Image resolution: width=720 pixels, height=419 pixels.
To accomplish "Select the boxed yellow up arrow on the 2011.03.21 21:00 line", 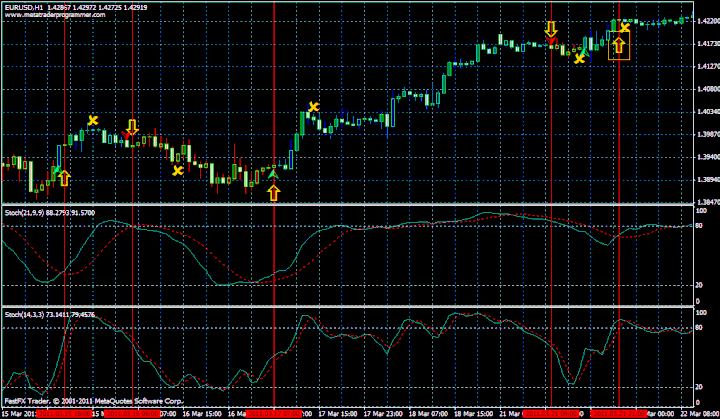I will point(619,45).
